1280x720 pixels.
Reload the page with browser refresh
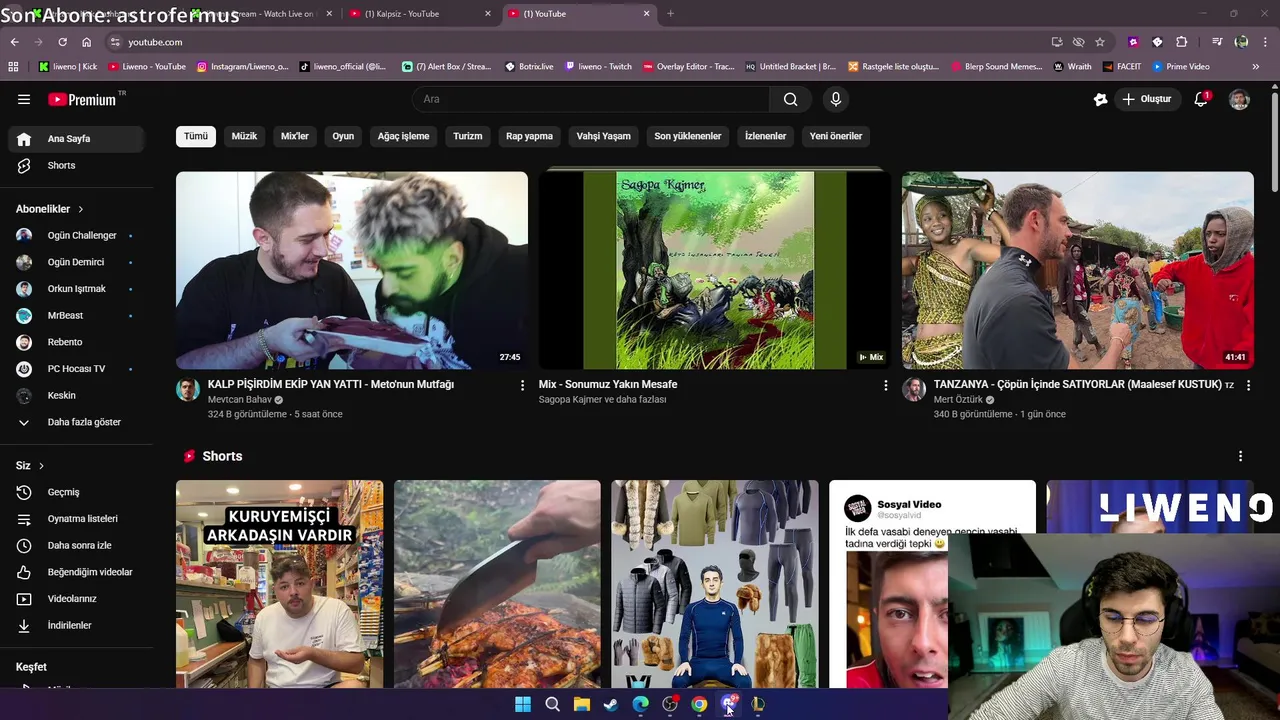click(x=62, y=42)
